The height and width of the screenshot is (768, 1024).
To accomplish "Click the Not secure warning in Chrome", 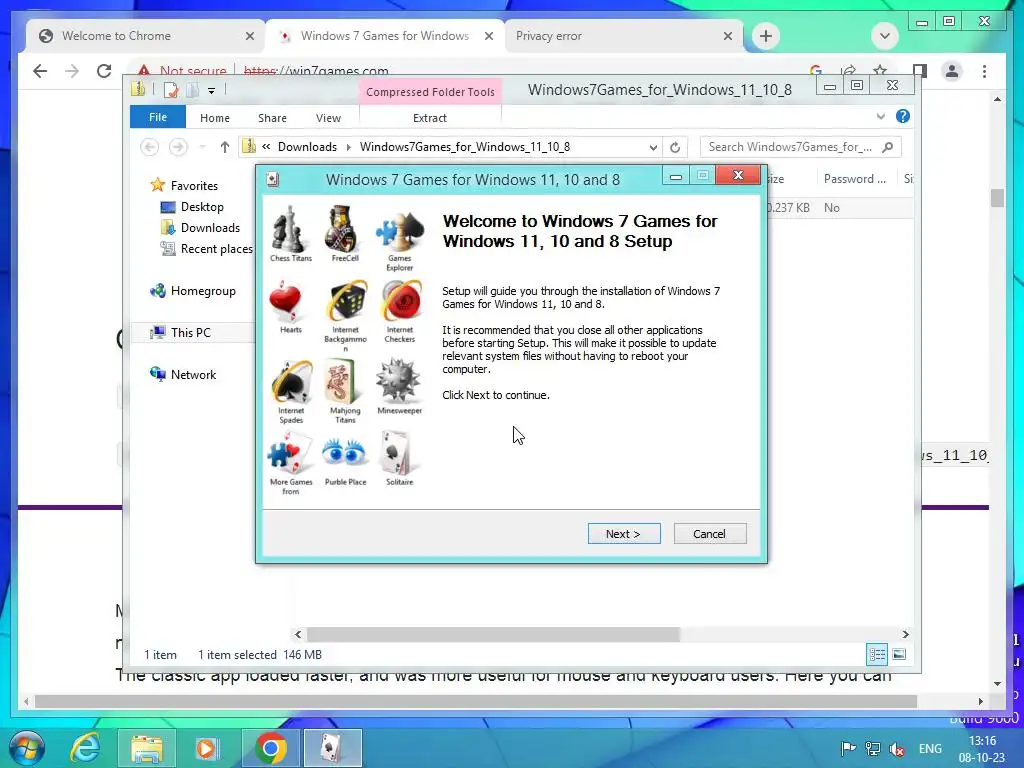I will (x=182, y=71).
